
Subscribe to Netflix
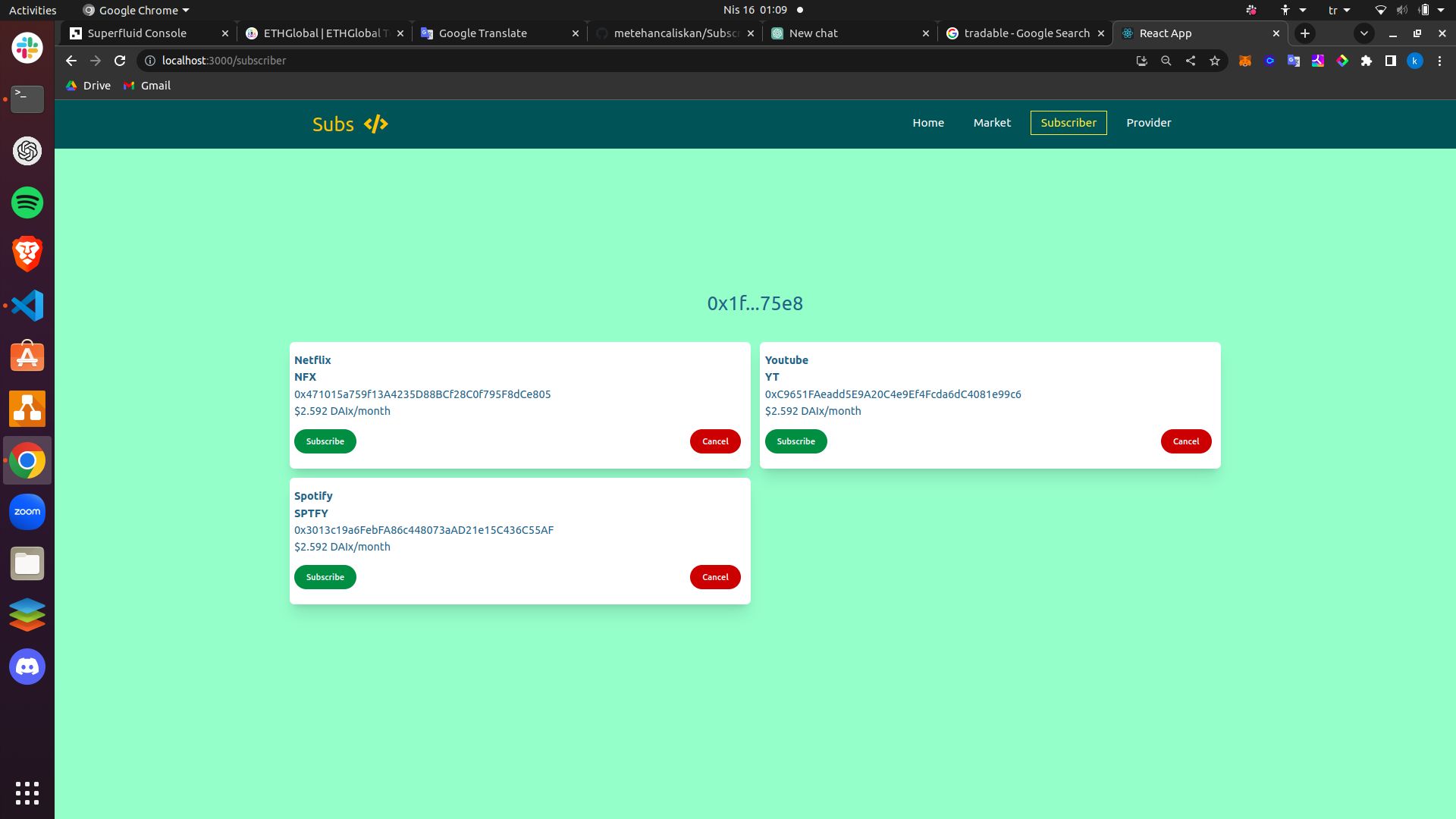pyautogui.click(x=325, y=441)
